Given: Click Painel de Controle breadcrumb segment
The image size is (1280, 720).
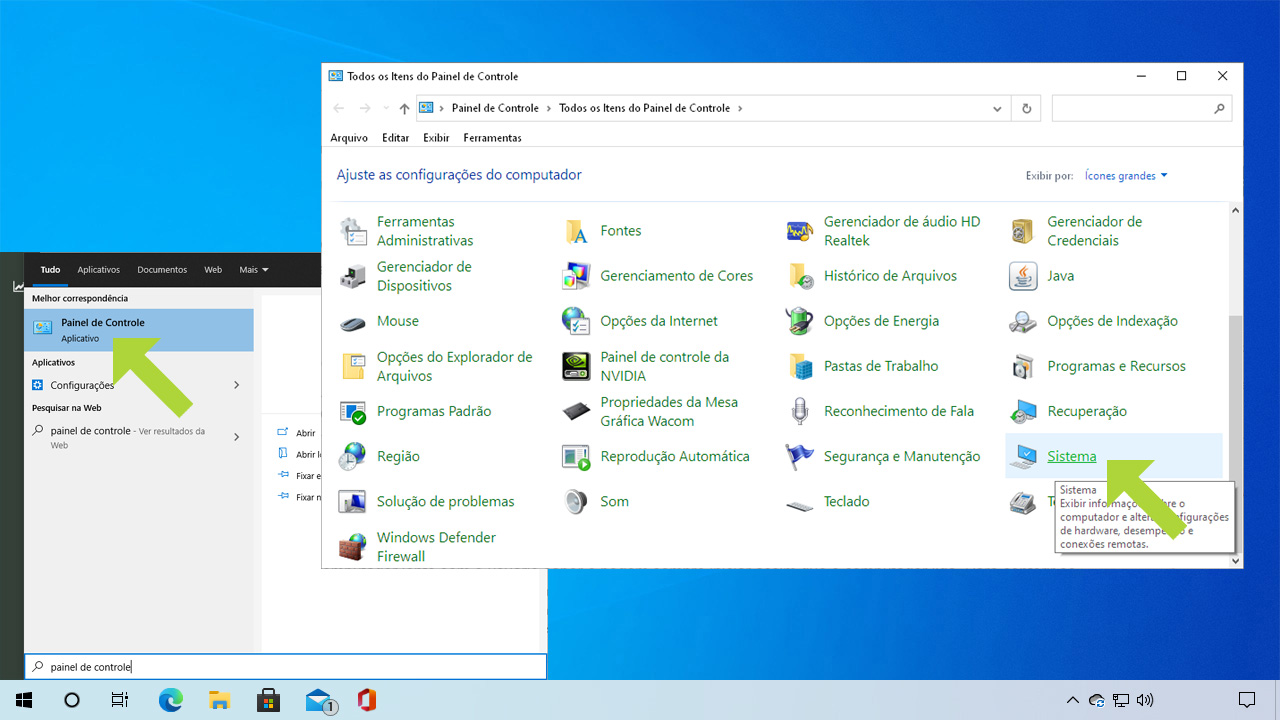Looking at the screenshot, I should coord(495,108).
